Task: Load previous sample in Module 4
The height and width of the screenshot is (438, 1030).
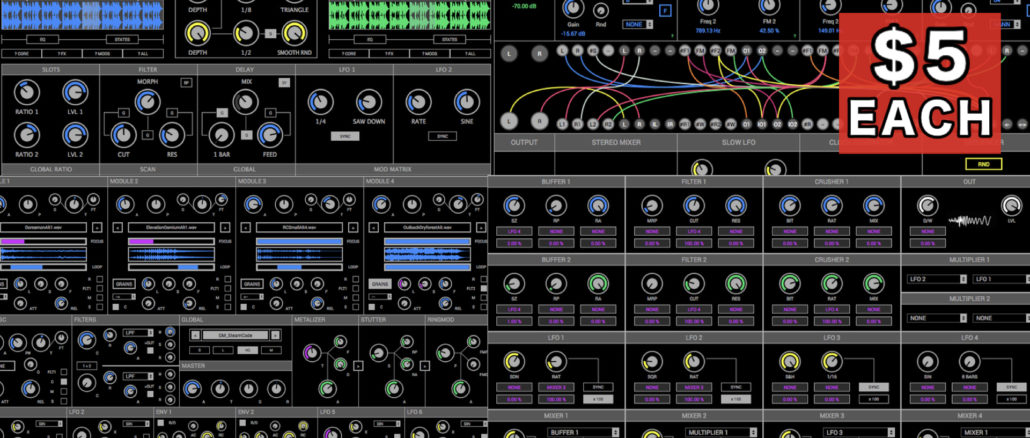Action: pos(374,227)
